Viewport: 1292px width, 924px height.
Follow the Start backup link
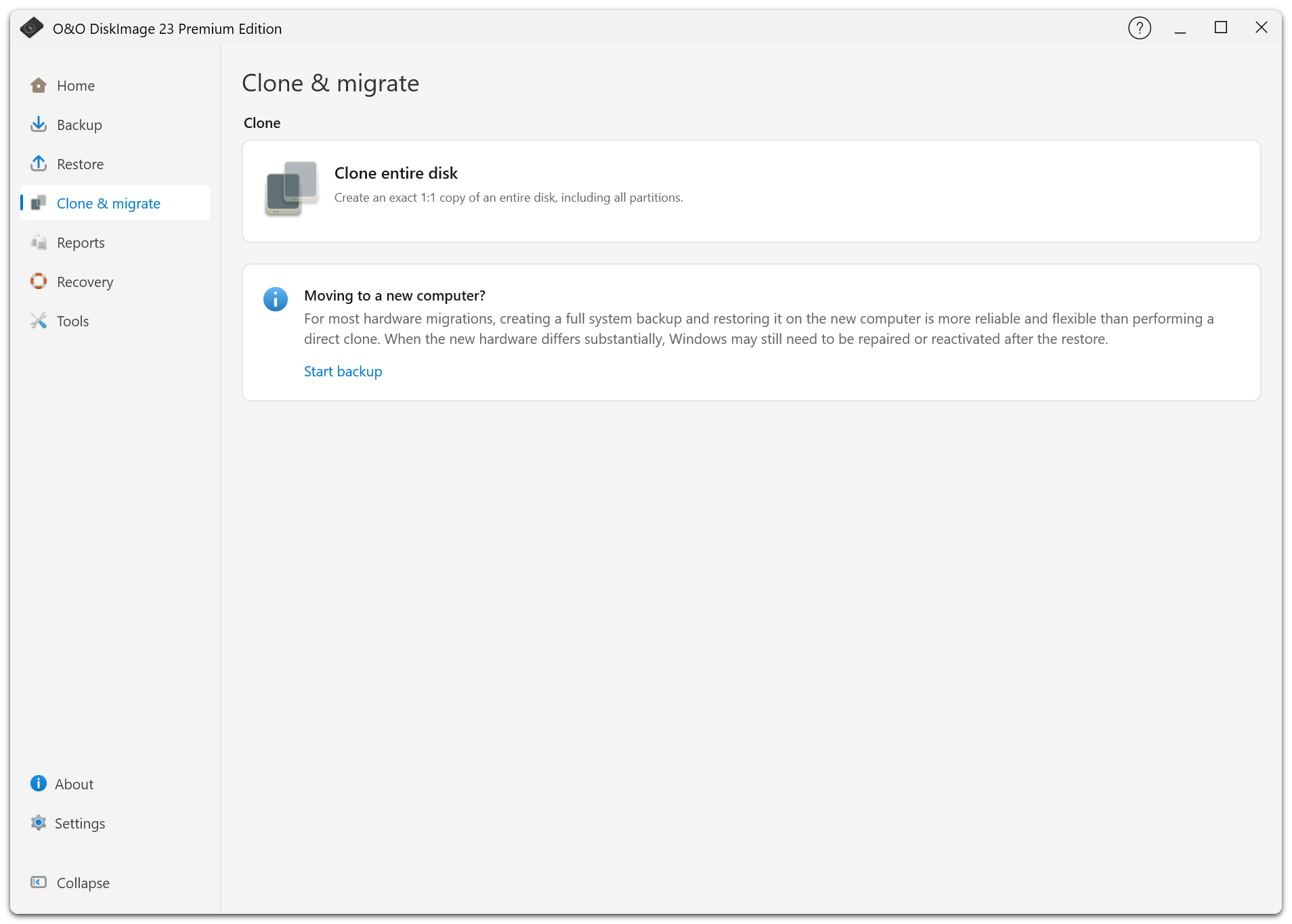(343, 372)
